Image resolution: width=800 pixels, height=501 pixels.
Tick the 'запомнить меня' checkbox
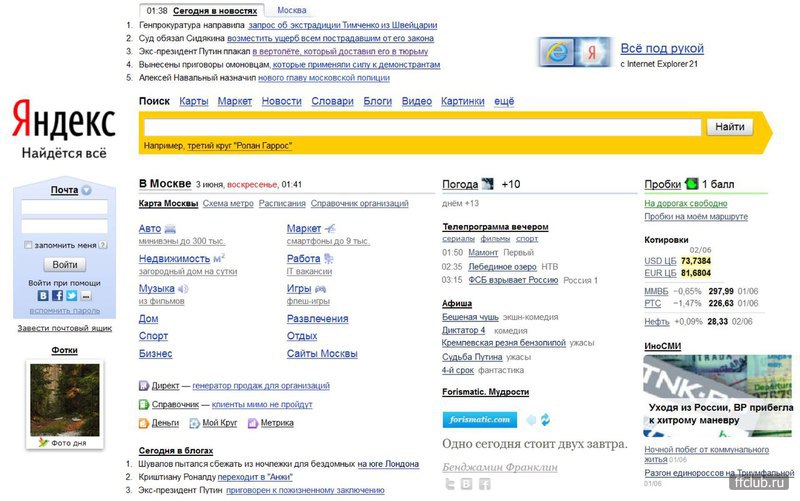click(28, 245)
